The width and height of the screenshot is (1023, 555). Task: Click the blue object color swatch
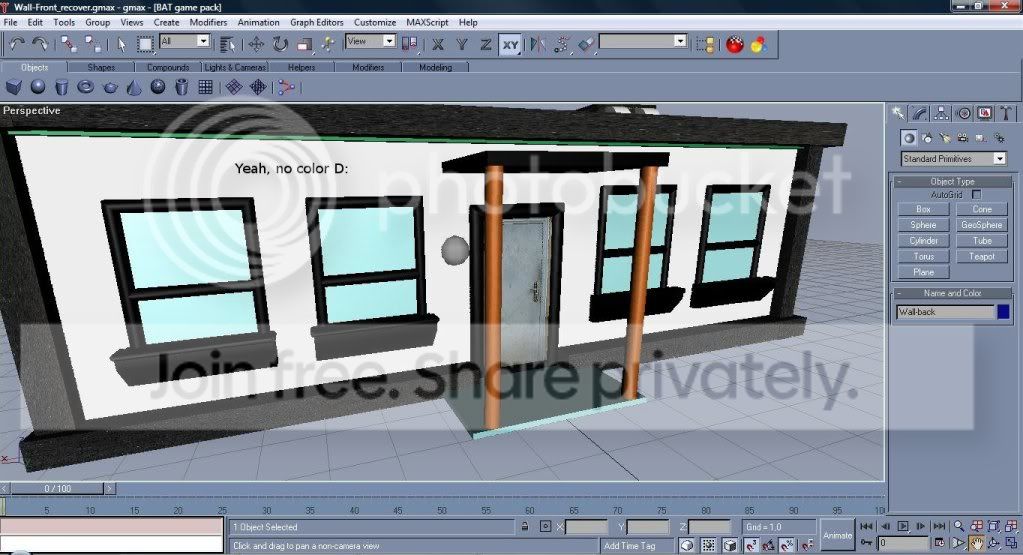click(1003, 312)
